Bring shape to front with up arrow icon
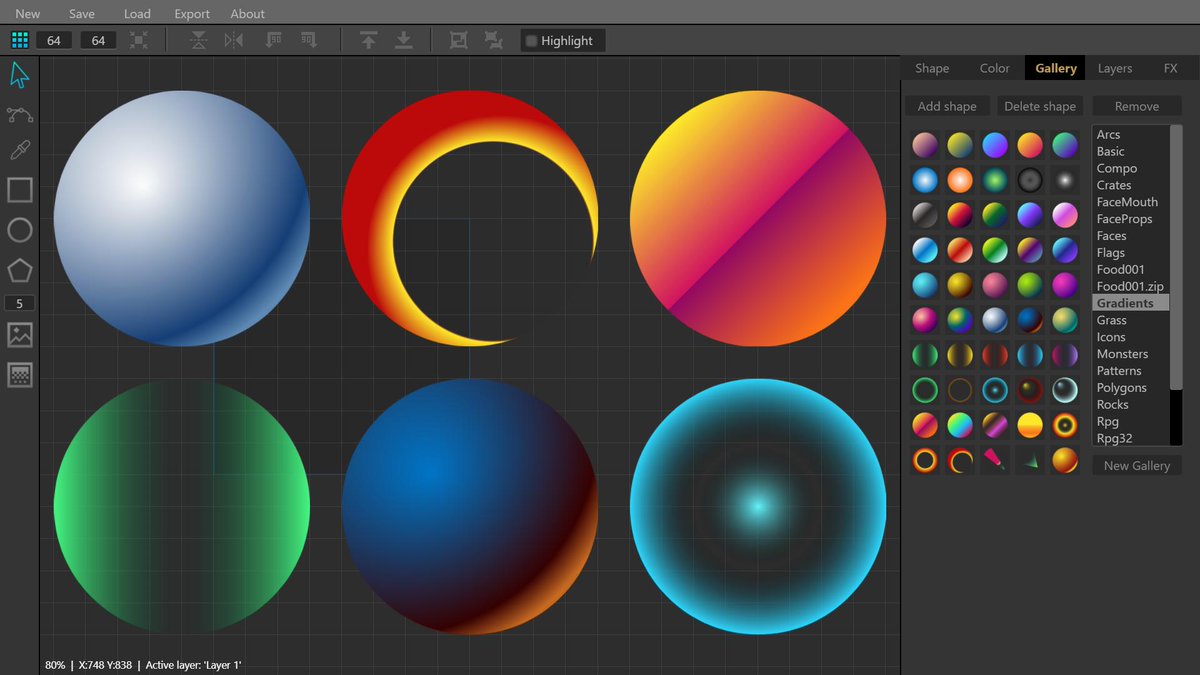Screen dimensions: 1200x675 (x=369, y=40)
